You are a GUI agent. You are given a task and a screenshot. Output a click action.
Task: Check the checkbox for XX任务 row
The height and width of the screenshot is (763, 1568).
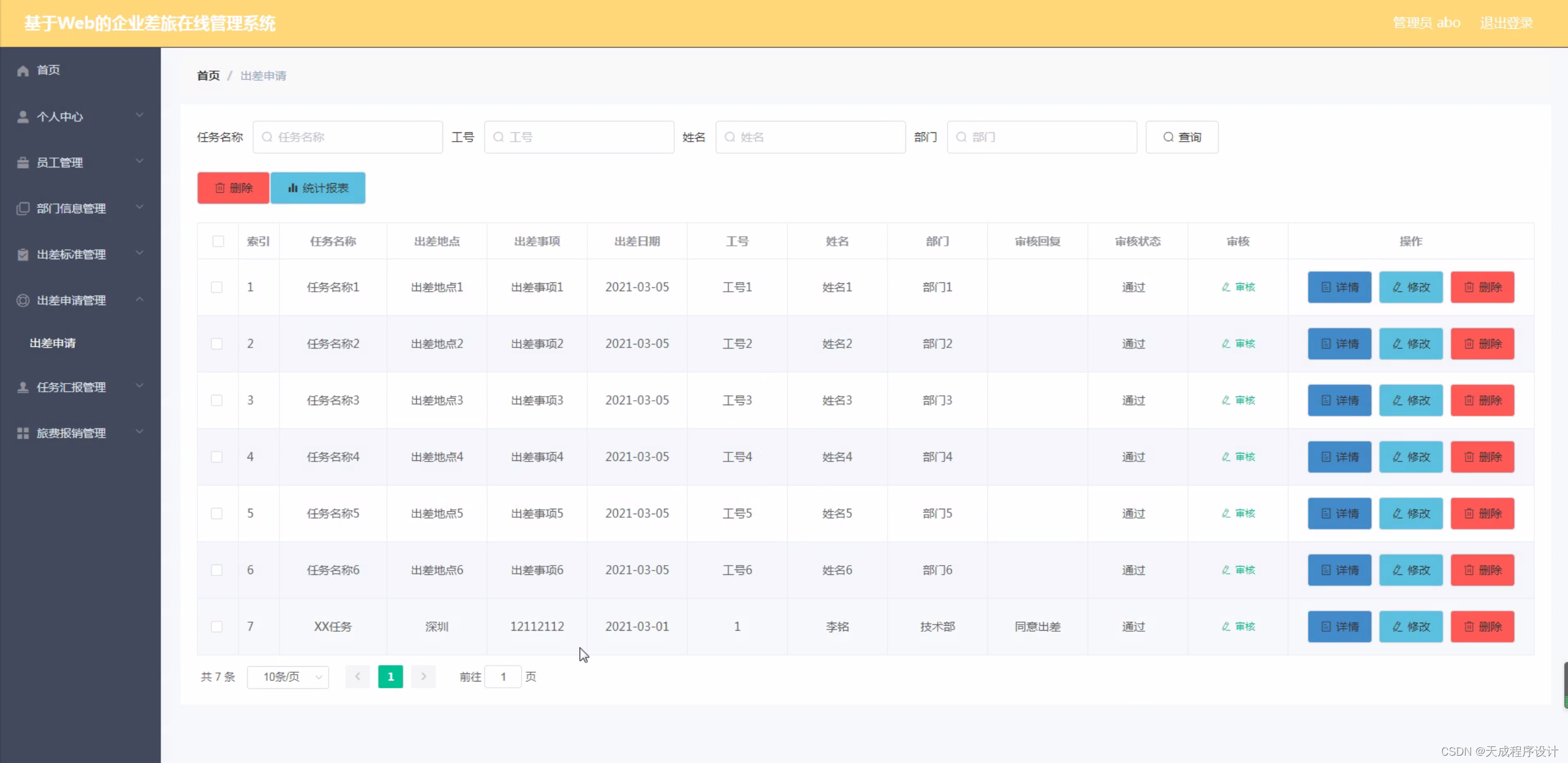coord(218,626)
